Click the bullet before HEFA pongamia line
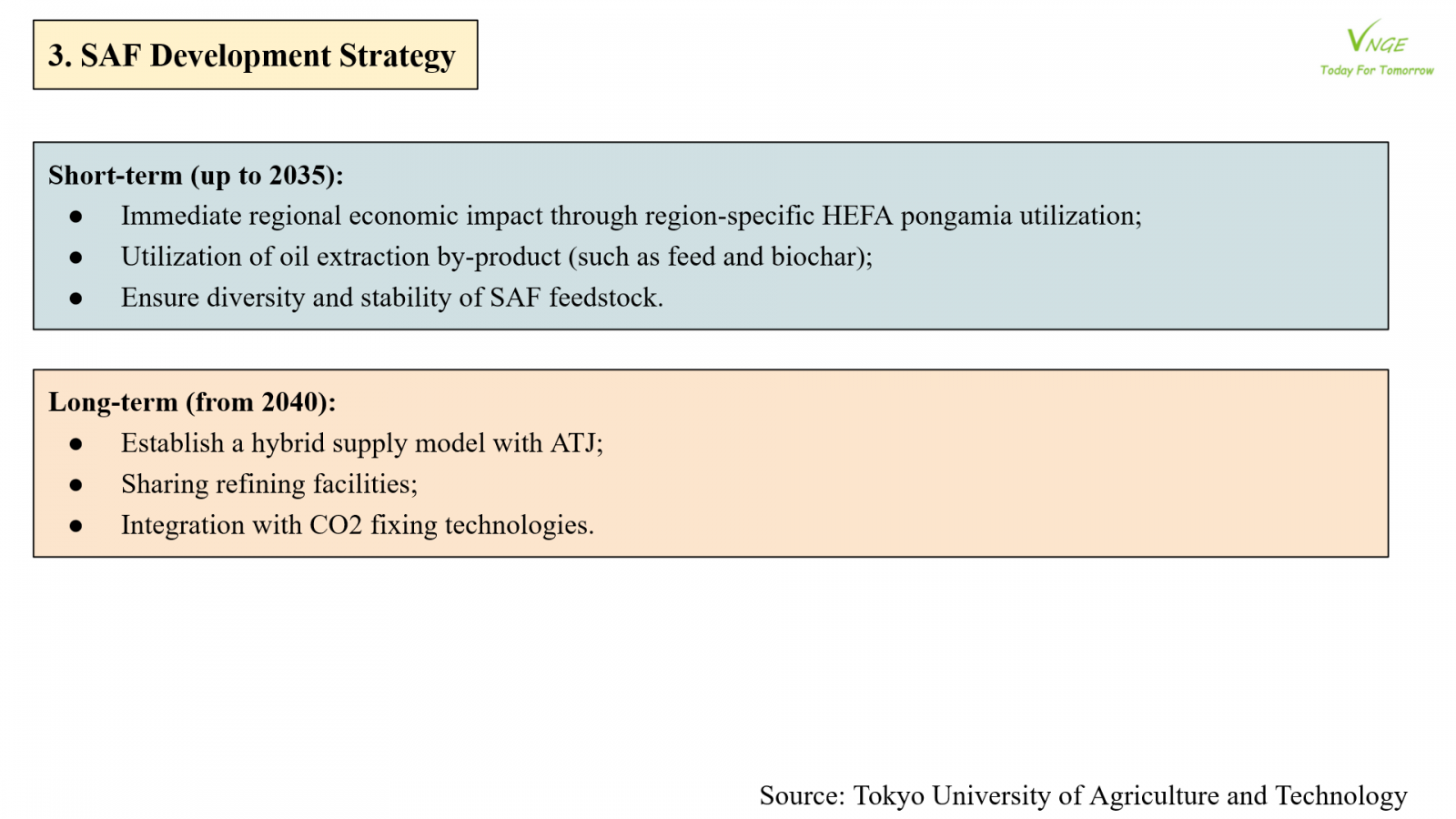This screenshot has height=819, width=1456. pos(76,217)
